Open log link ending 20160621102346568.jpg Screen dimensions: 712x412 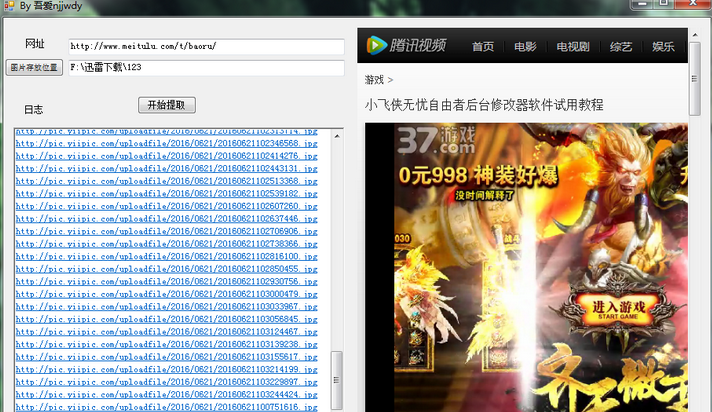coord(167,144)
